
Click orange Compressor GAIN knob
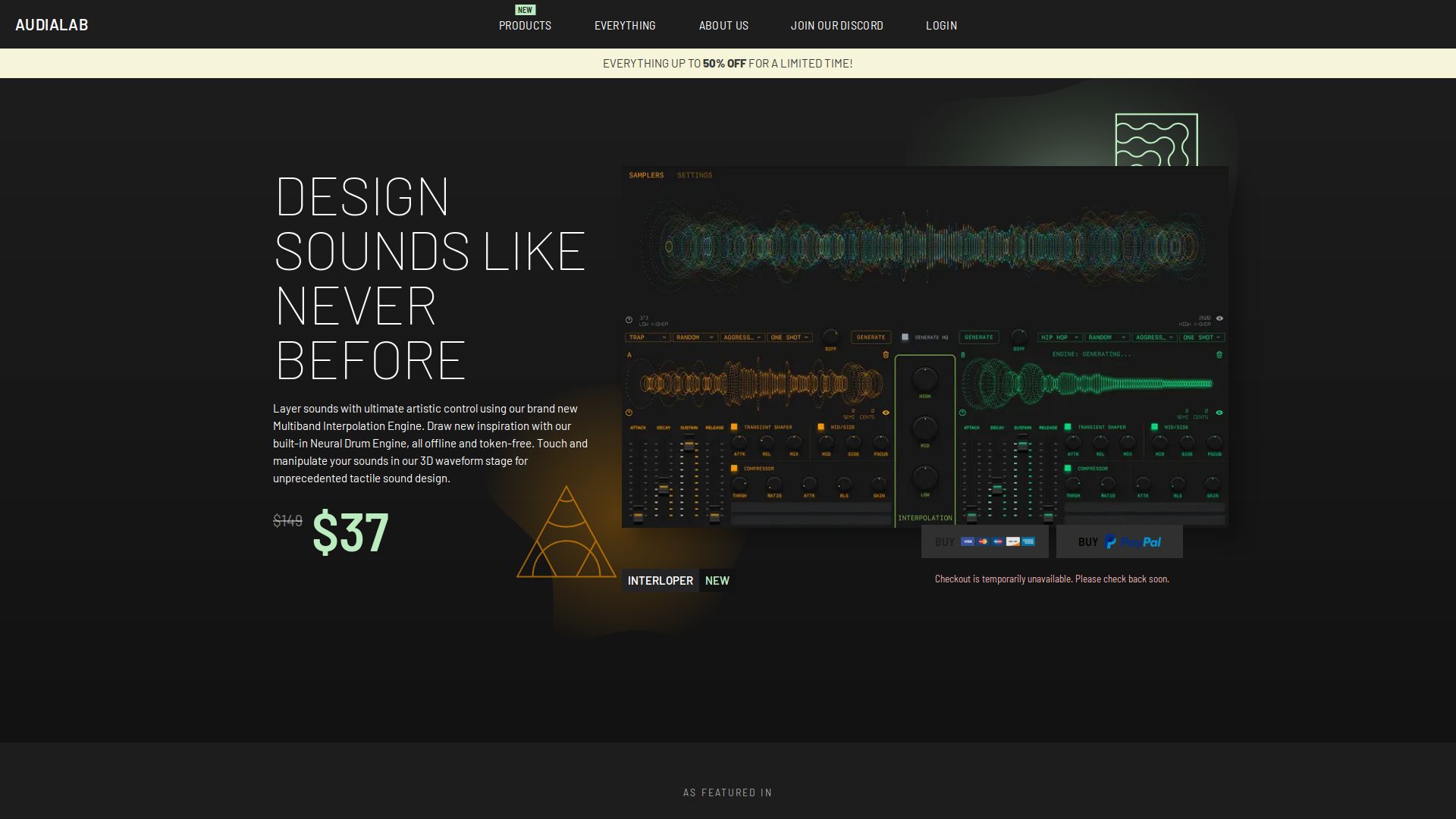[879, 484]
